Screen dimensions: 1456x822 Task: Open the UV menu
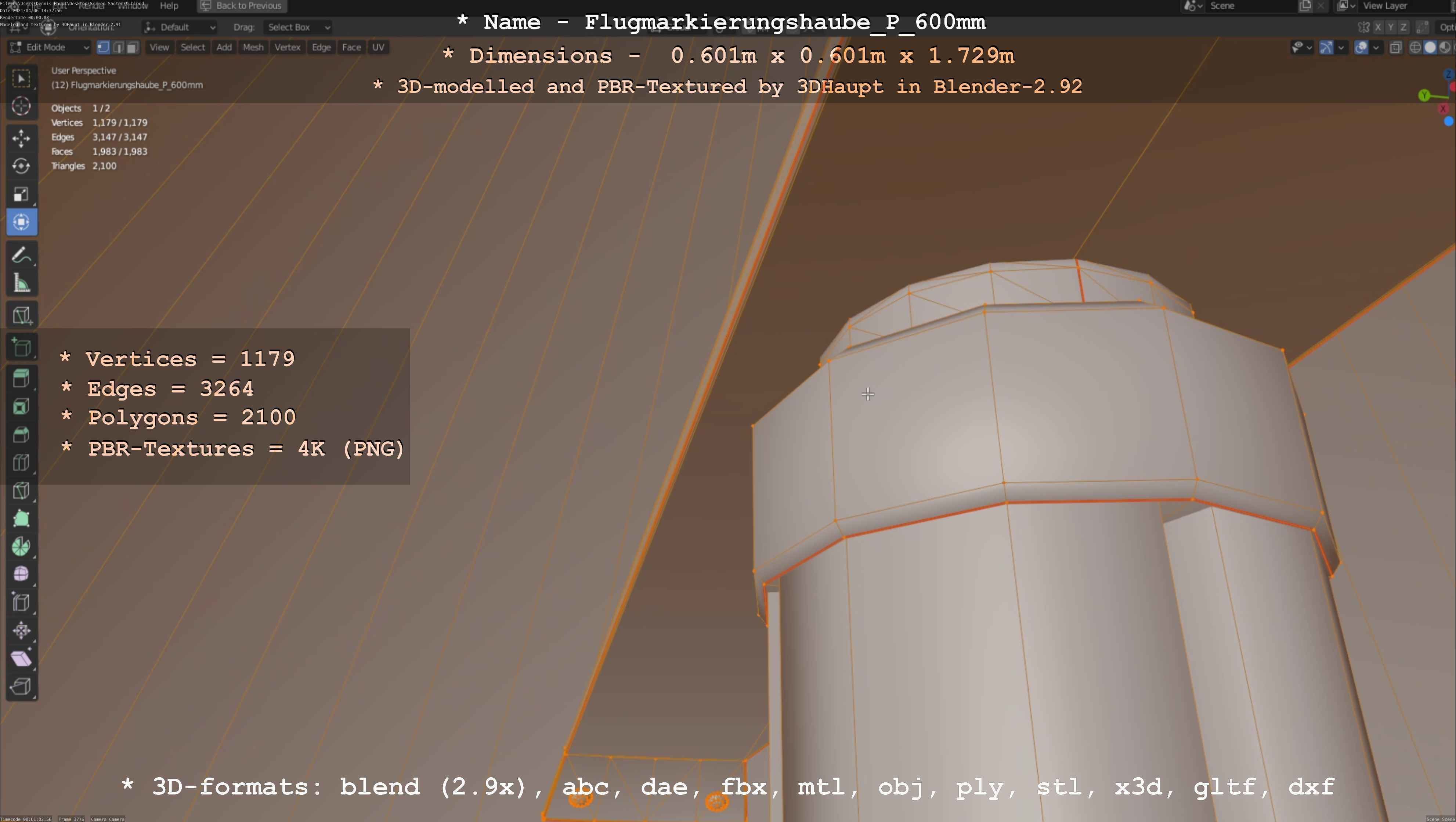click(x=378, y=47)
